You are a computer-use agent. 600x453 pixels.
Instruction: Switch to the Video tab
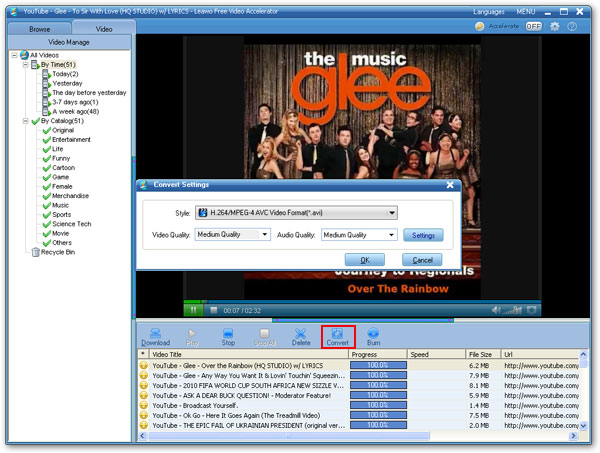(x=104, y=29)
